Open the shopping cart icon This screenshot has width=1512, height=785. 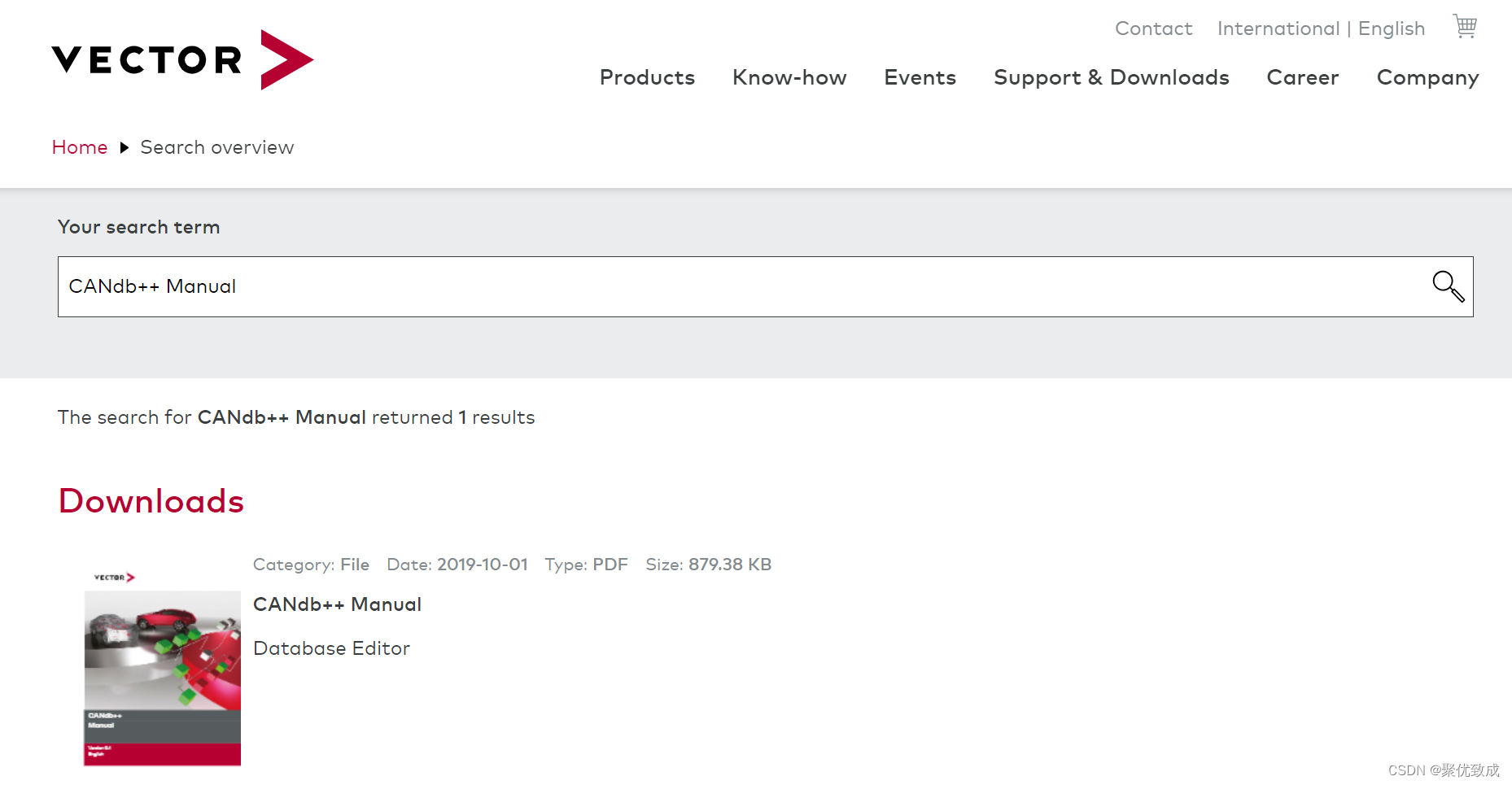pyautogui.click(x=1465, y=27)
